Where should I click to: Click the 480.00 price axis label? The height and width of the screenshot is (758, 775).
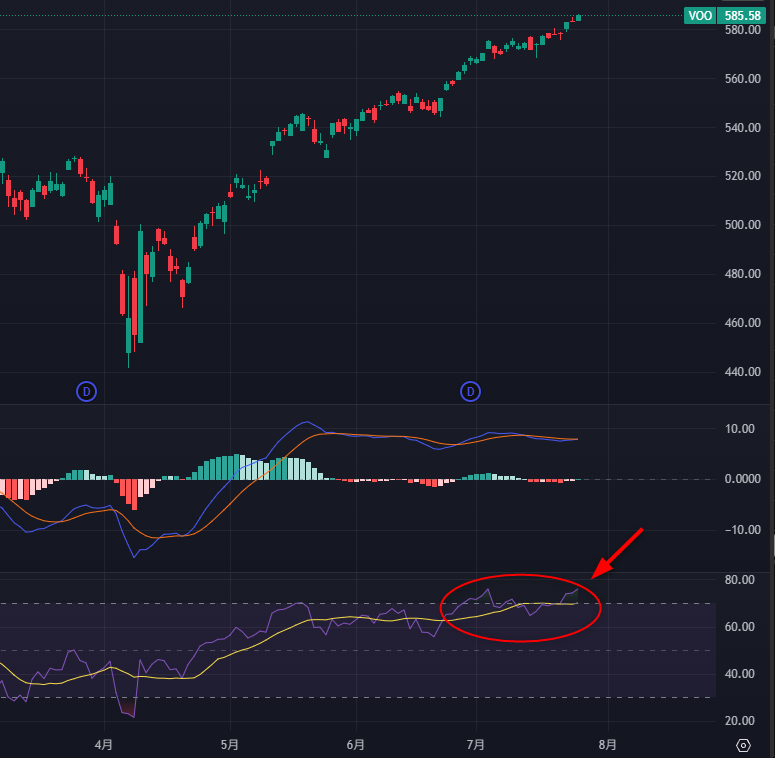[x=742, y=274]
